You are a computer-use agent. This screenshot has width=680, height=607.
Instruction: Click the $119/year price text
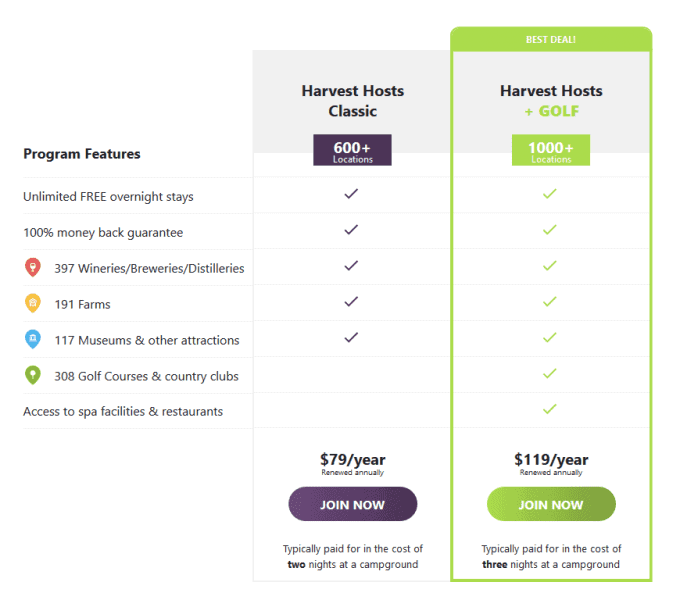[x=551, y=459]
